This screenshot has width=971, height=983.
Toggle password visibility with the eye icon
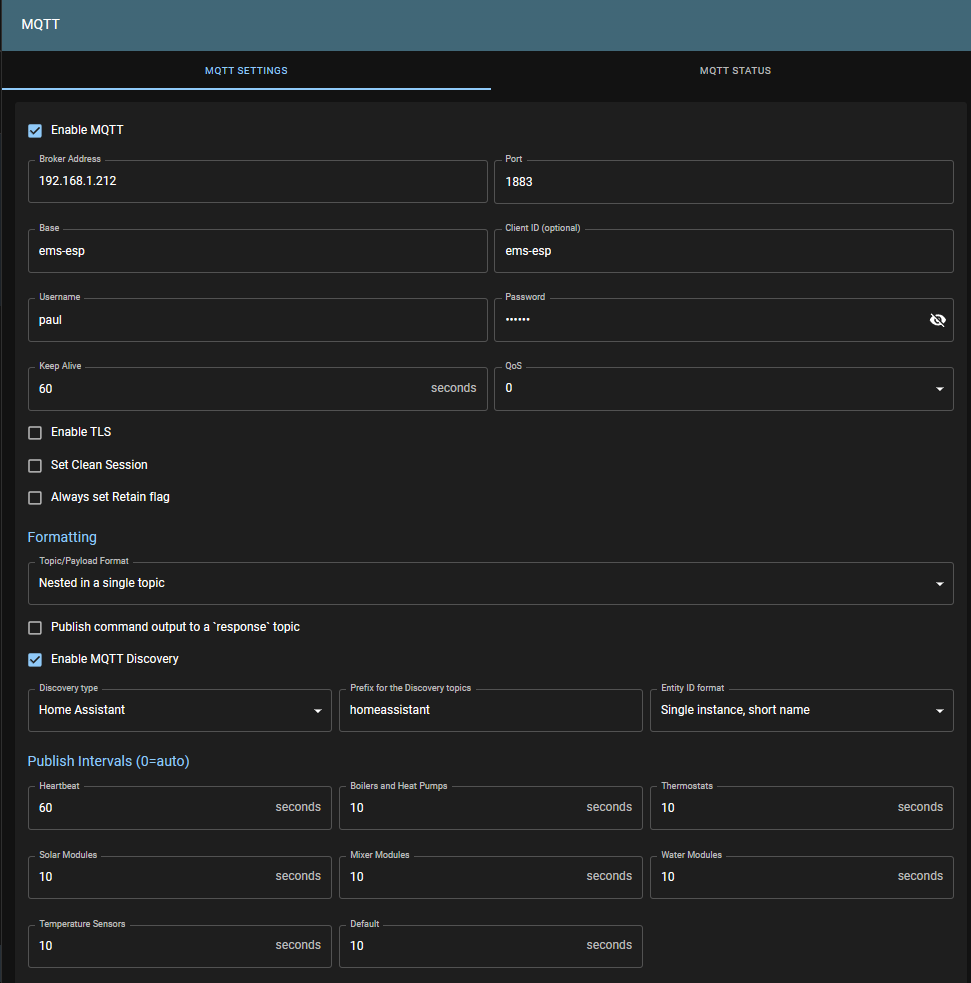[x=937, y=319]
